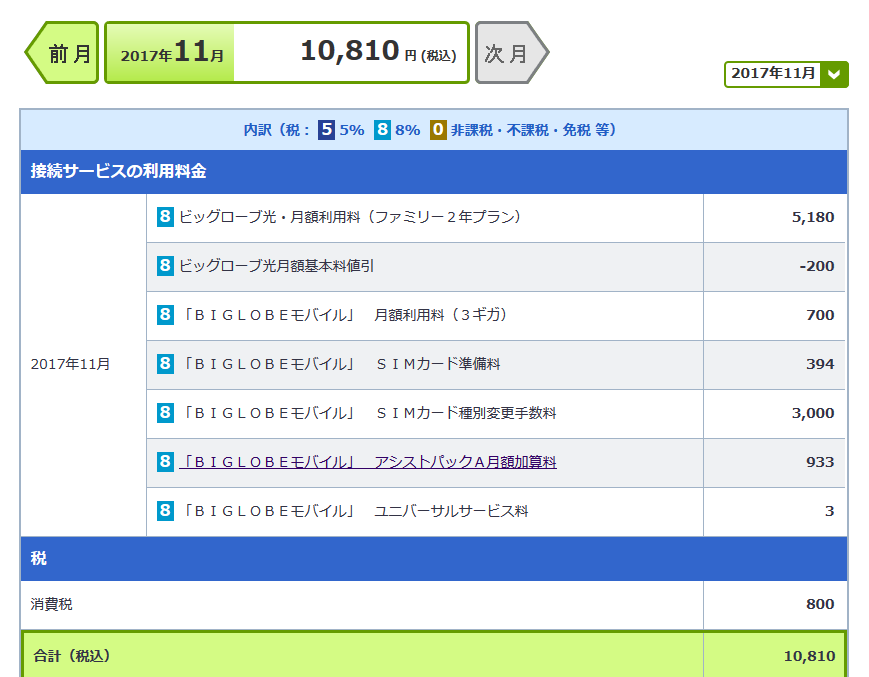Click the 8 tax icon beside ビッグローブ光・月額利用料
This screenshot has height=677, width=869.
tap(165, 217)
